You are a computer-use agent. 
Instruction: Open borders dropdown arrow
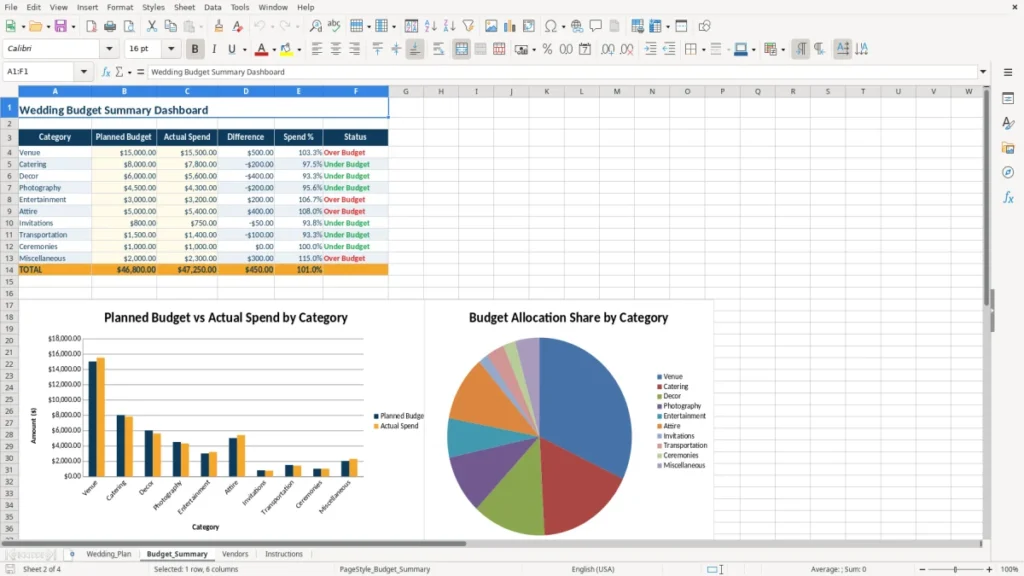[703, 49]
